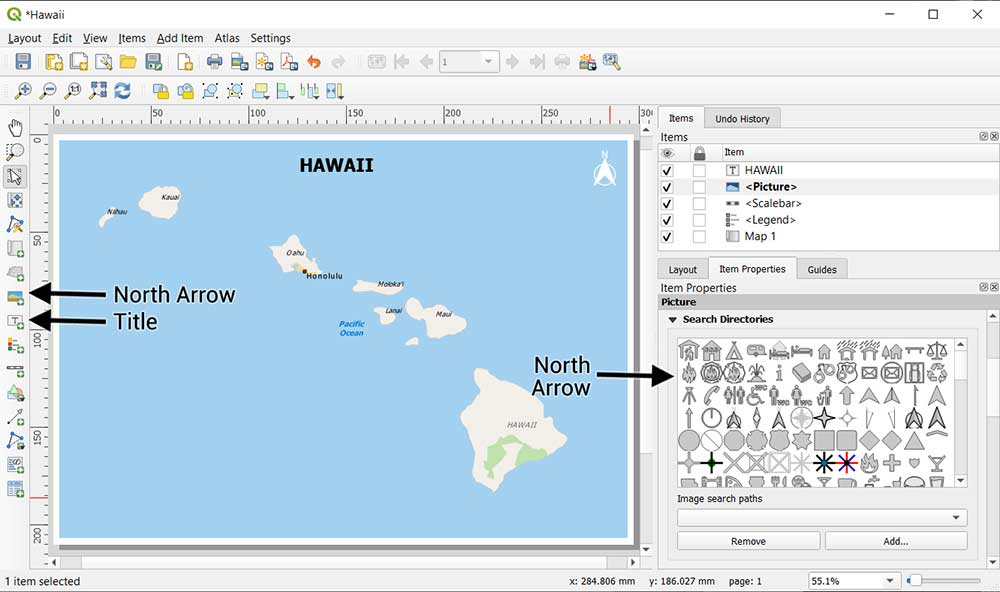This screenshot has height=592, width=1000.
Task: Activate Select/Move Item tool
Action: 15,176
